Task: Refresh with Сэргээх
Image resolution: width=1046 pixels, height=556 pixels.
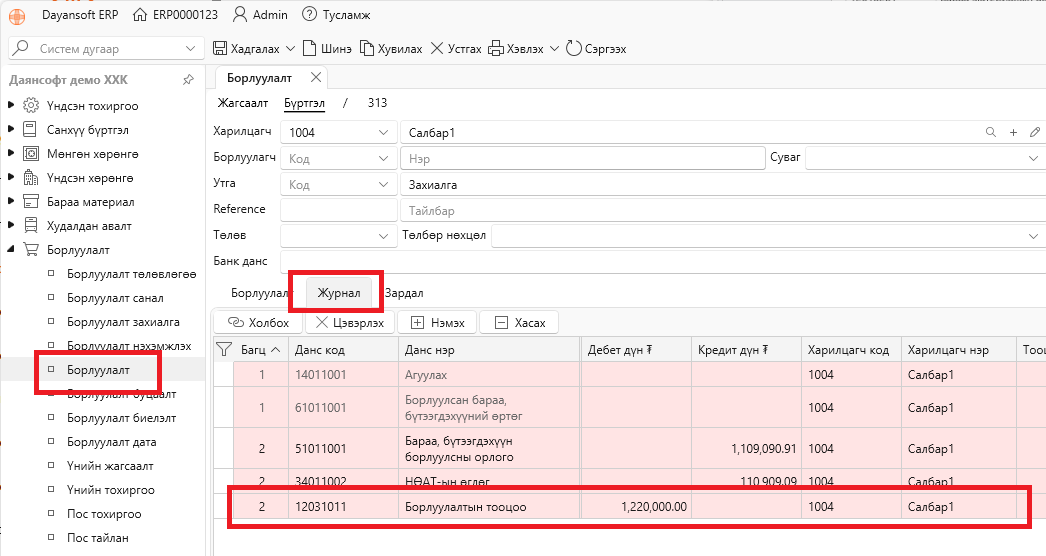Action: (x=596, y=49)
